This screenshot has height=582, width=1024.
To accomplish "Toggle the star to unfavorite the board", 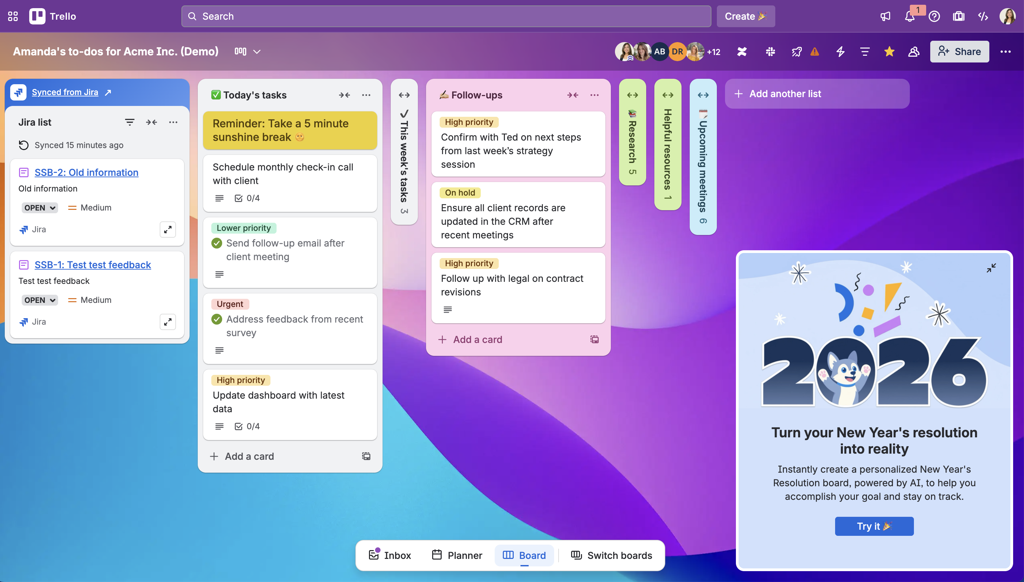I will [x=889, y=52].
